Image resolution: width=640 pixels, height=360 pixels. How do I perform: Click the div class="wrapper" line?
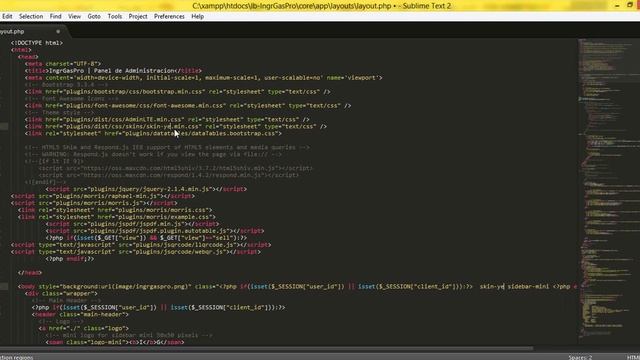pos(61,293)
